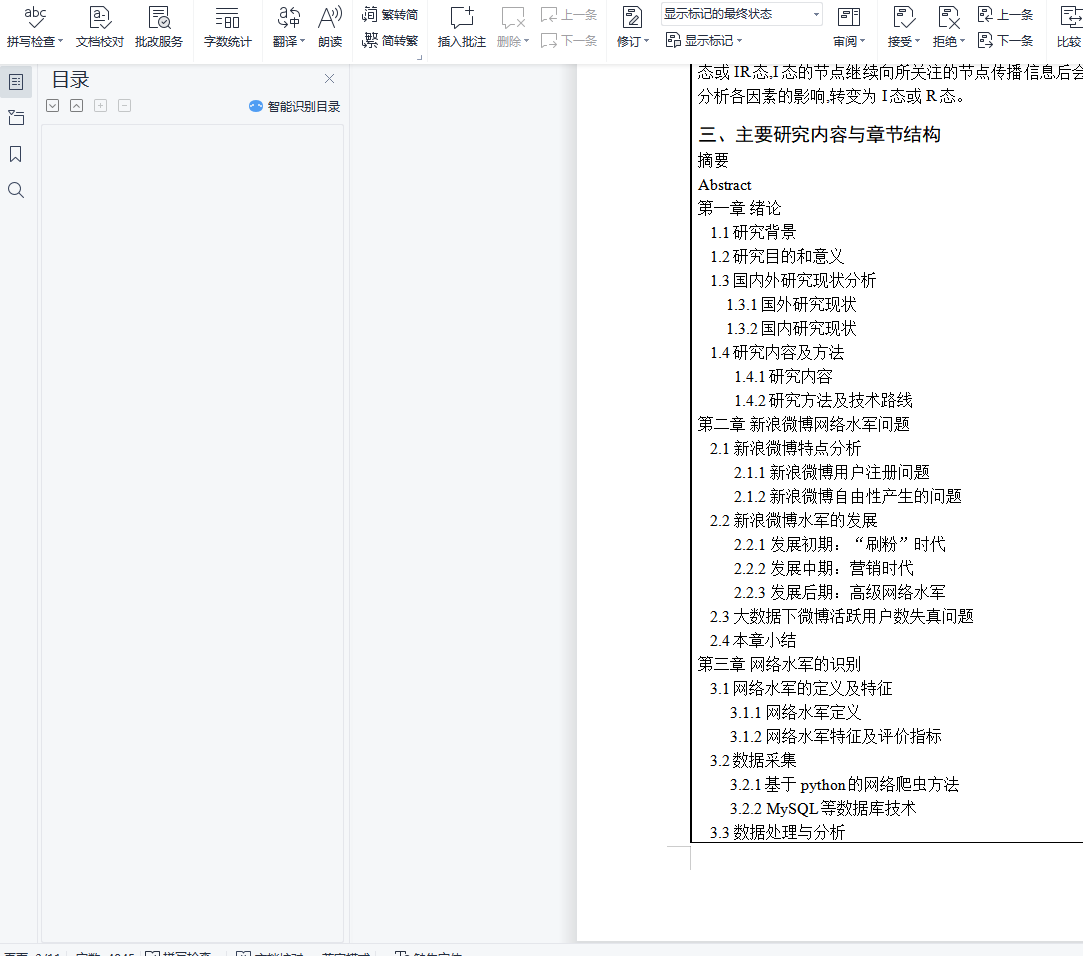Viewport: 1083px width, 956px height.
Task: Click the 摘要 line in document
Action: point(713,160)
